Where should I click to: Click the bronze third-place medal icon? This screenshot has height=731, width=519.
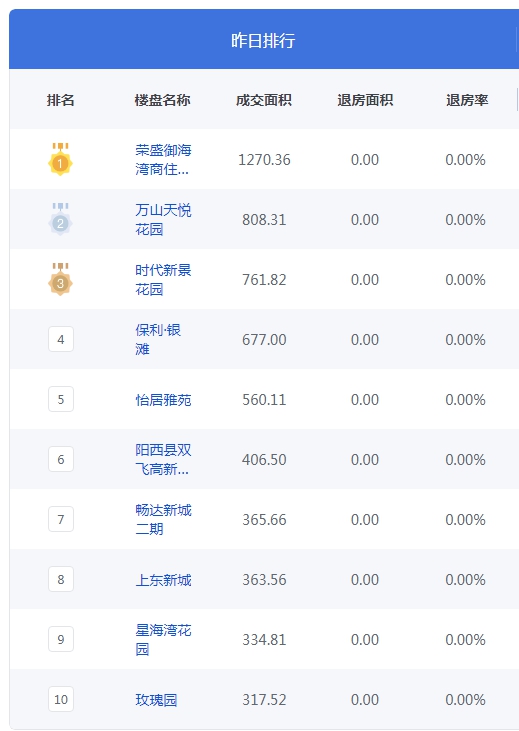pyautogui.click(x=61, y=279)
